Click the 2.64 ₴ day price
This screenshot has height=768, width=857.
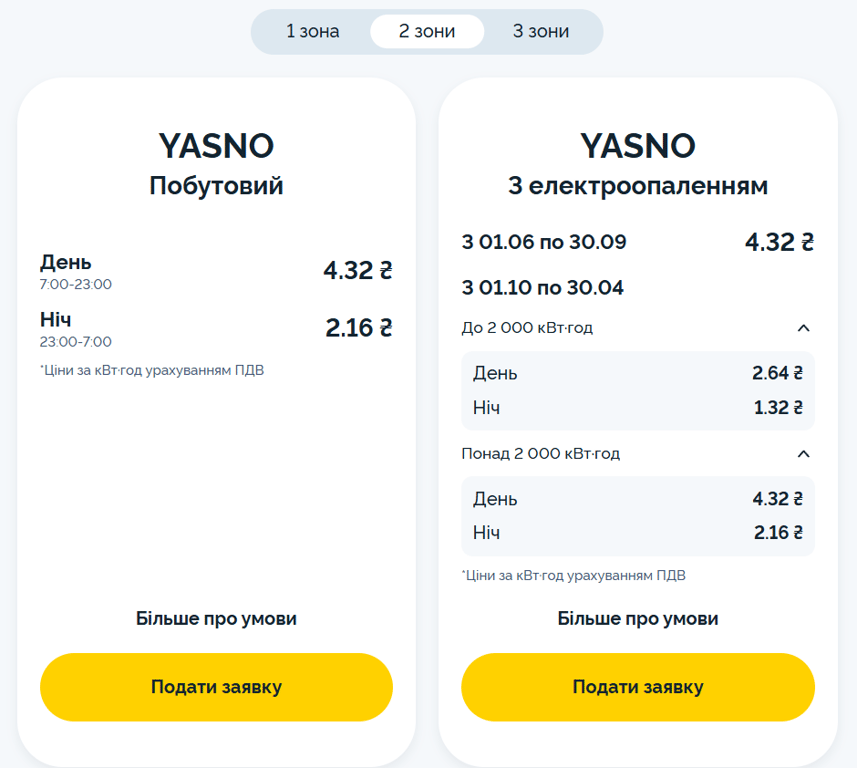[778, 374]
